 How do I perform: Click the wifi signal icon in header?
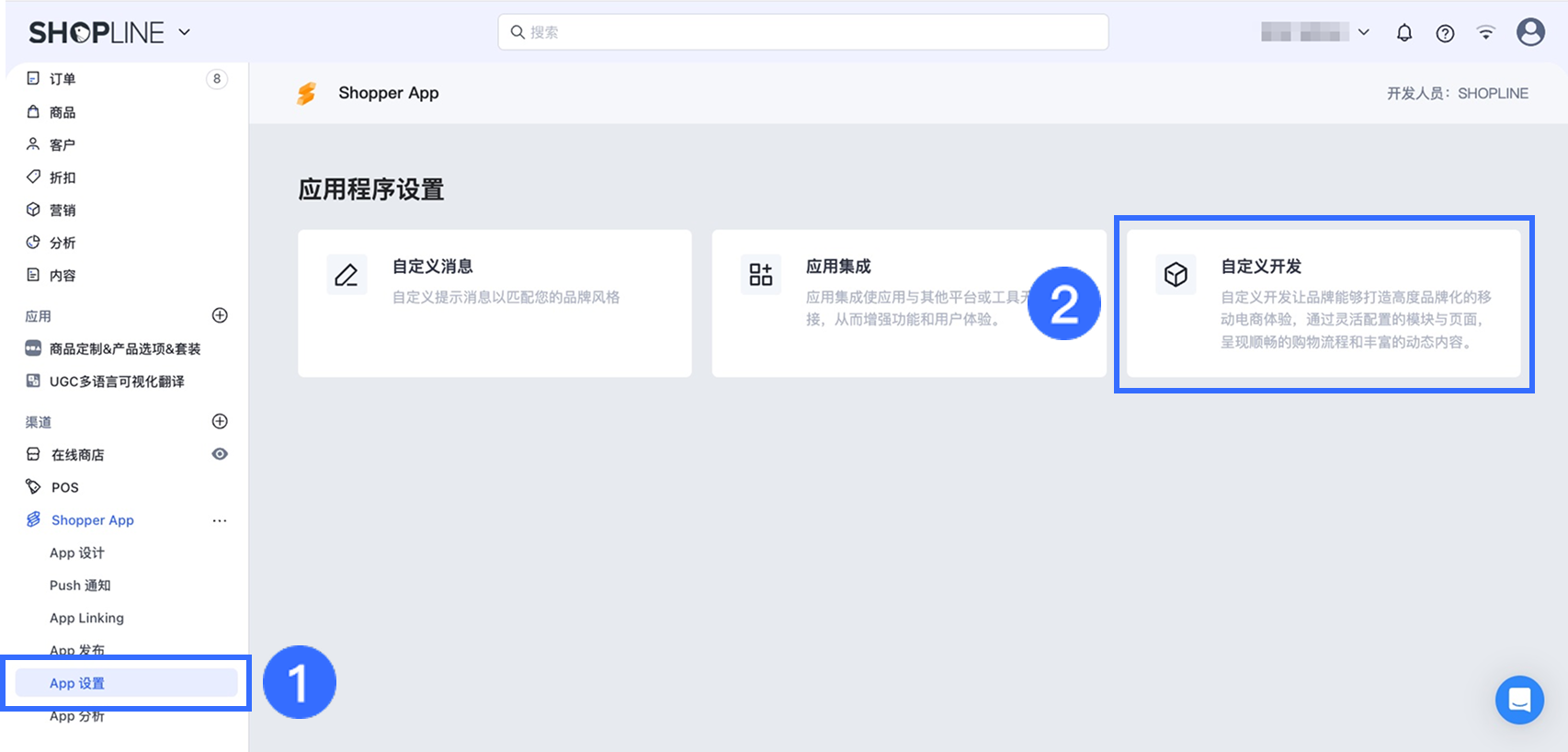(1485, 33)
